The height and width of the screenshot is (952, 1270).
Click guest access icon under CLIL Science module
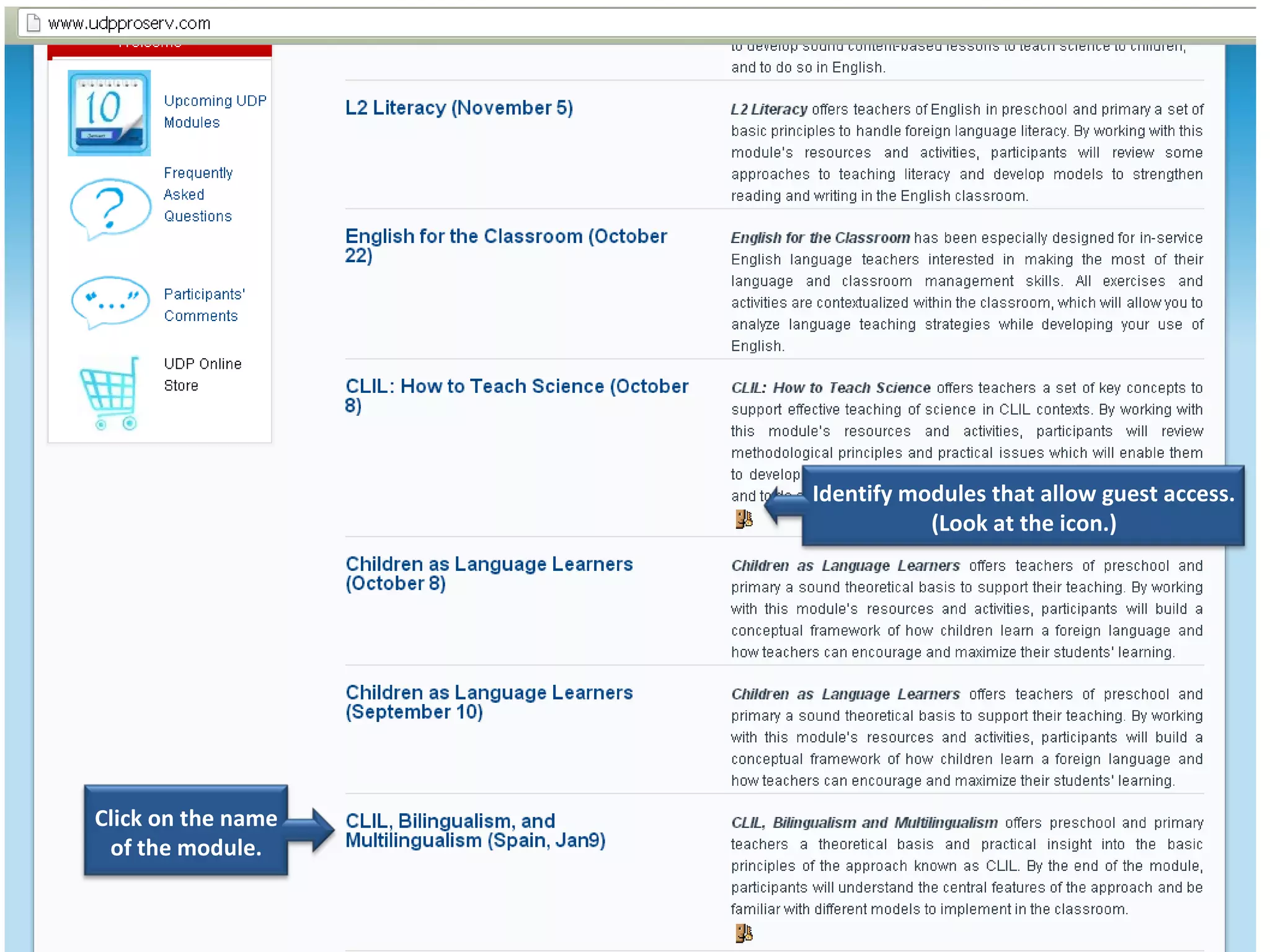coord(744,519)
